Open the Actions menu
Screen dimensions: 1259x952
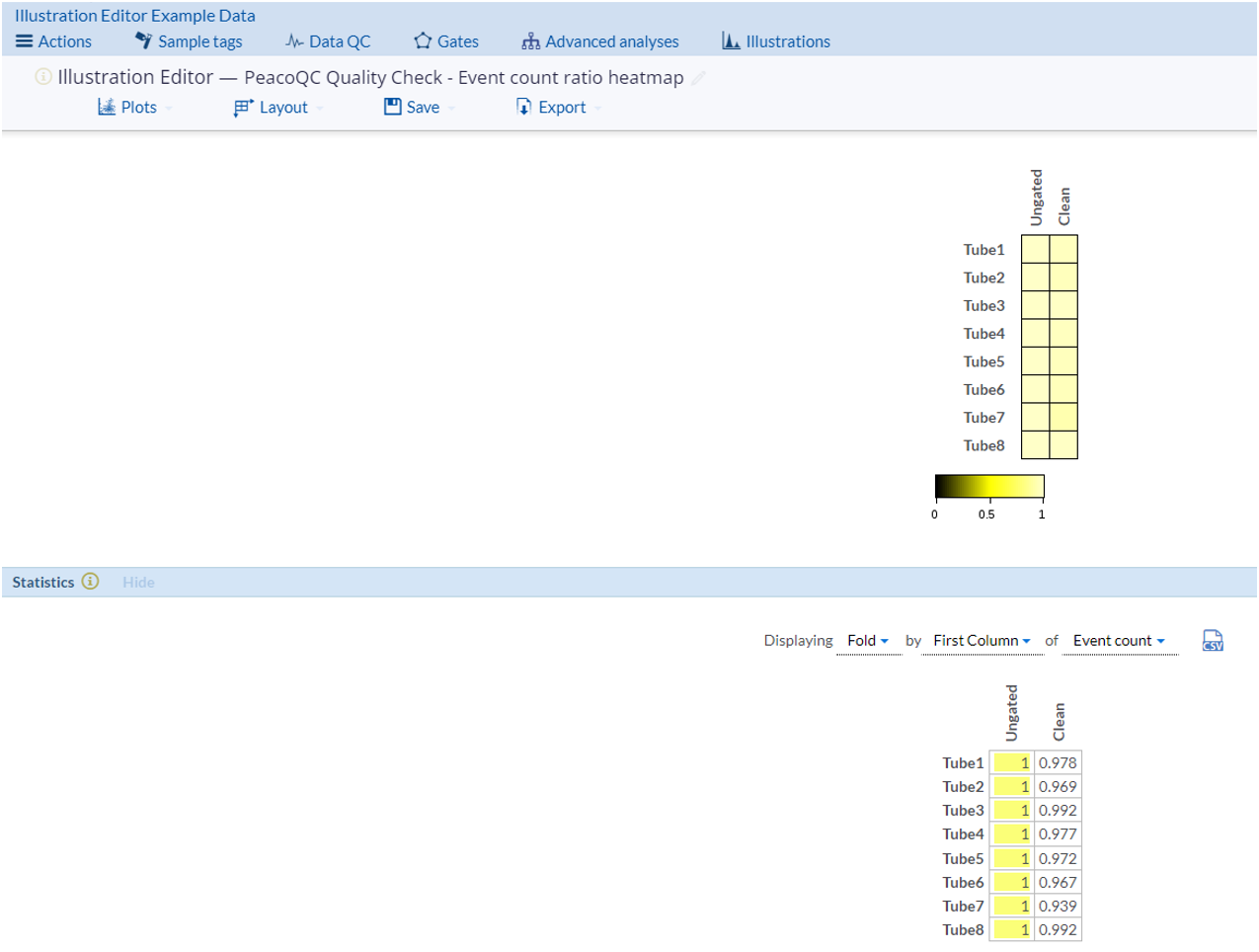pyautogui.click(x=53, y=41)
